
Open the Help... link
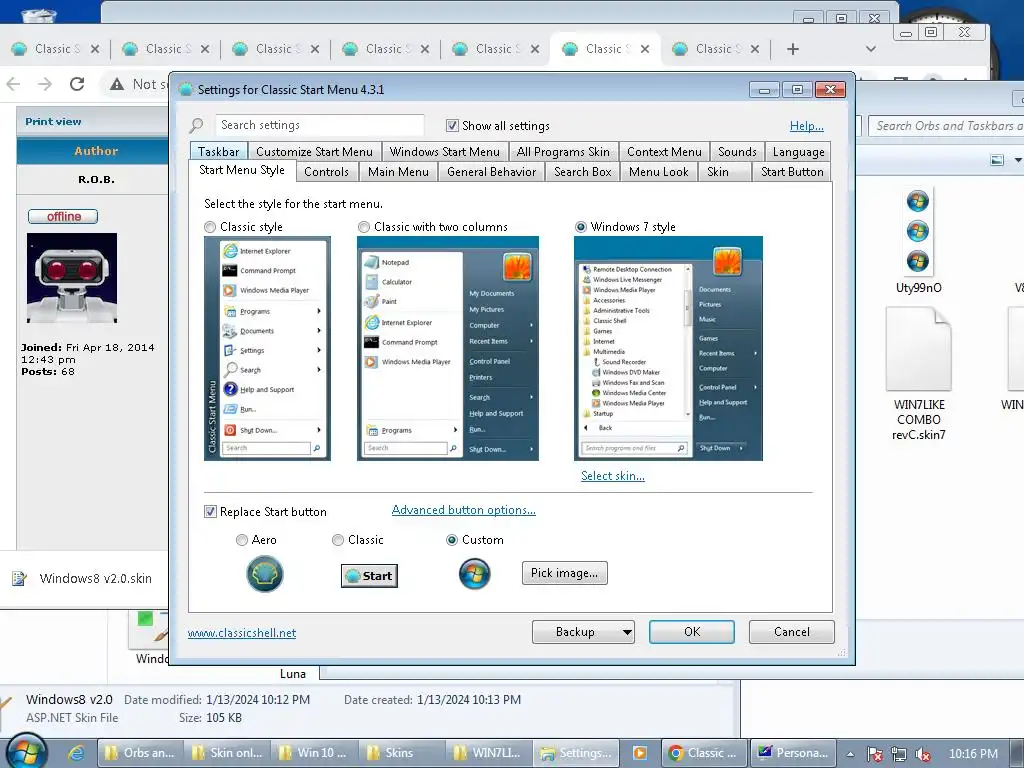coord(807,126)
